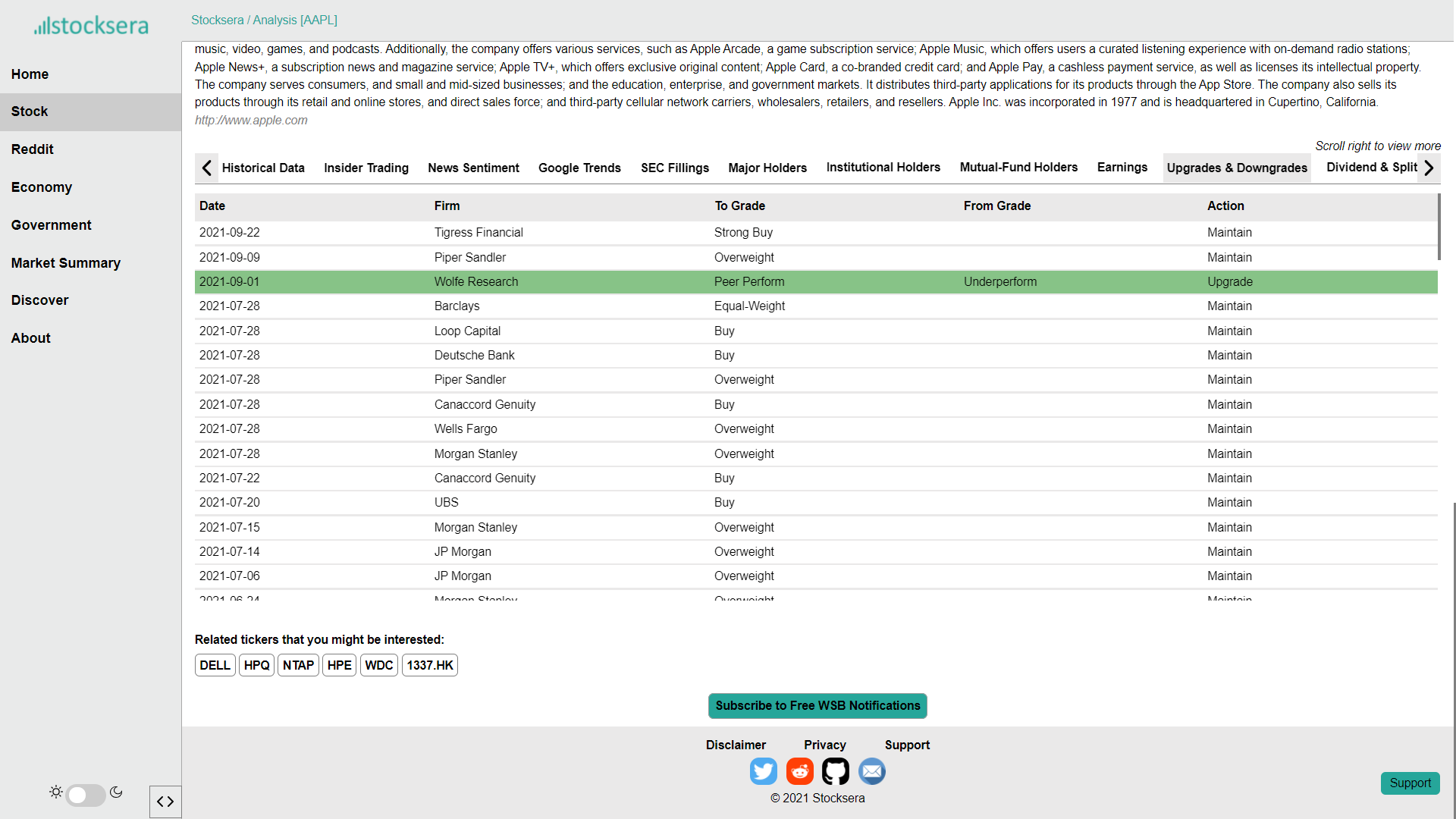Click the green Support button

coord(1410,783)
